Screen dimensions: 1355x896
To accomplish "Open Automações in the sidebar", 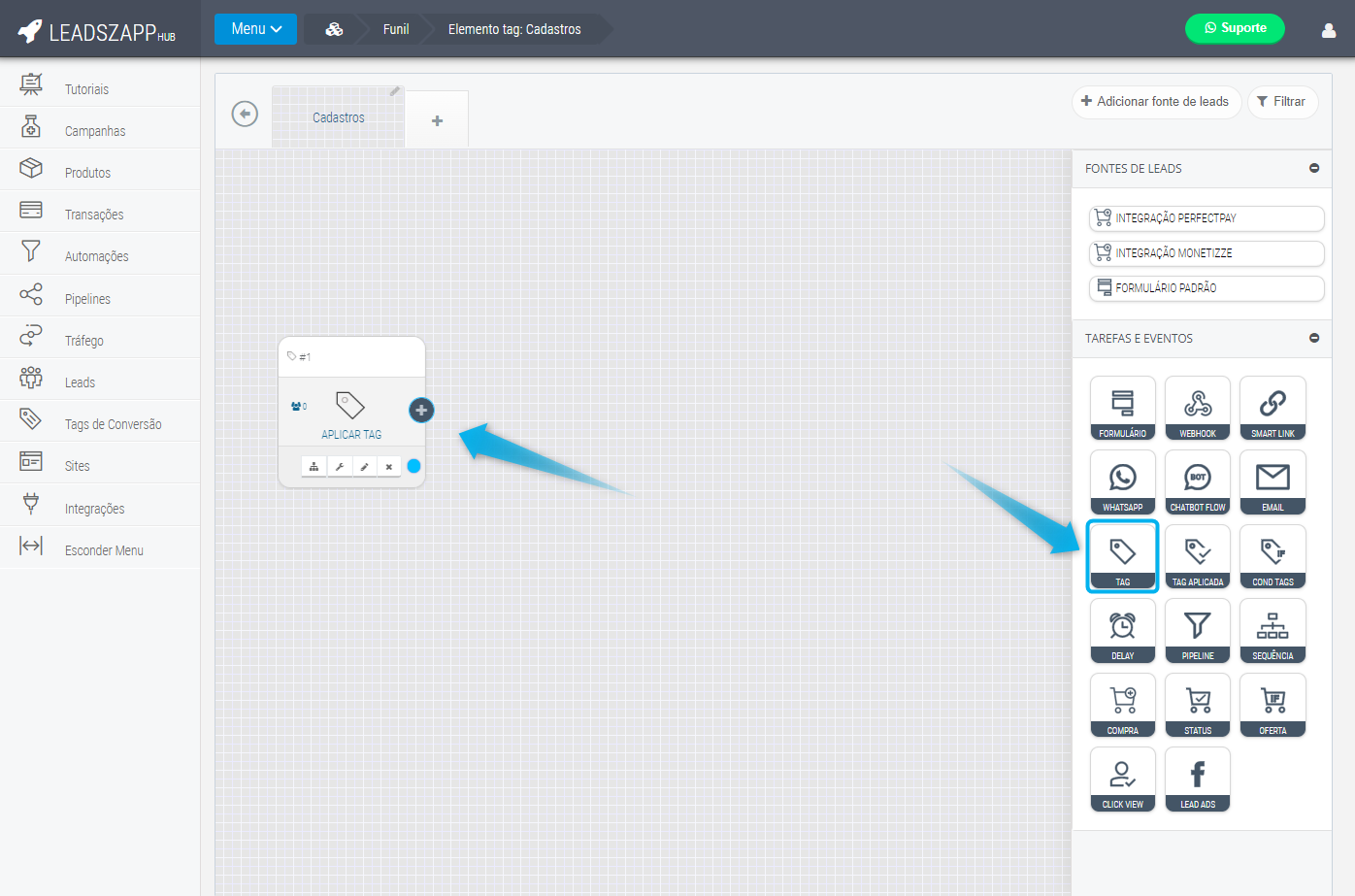I will pyautogui.click(x=96, y=256).
